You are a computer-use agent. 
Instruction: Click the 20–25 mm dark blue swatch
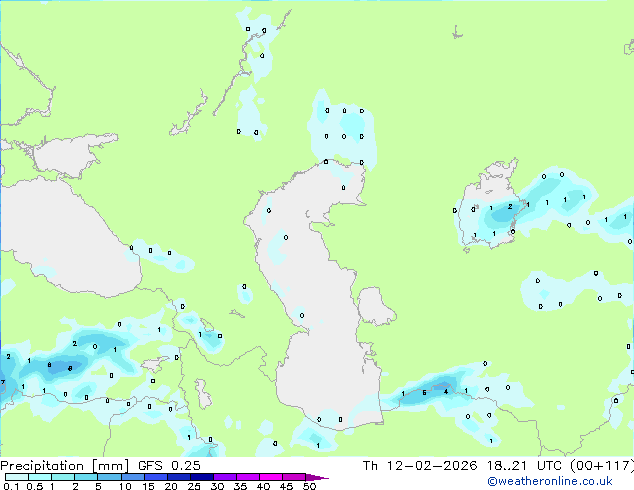click(178, 477)
